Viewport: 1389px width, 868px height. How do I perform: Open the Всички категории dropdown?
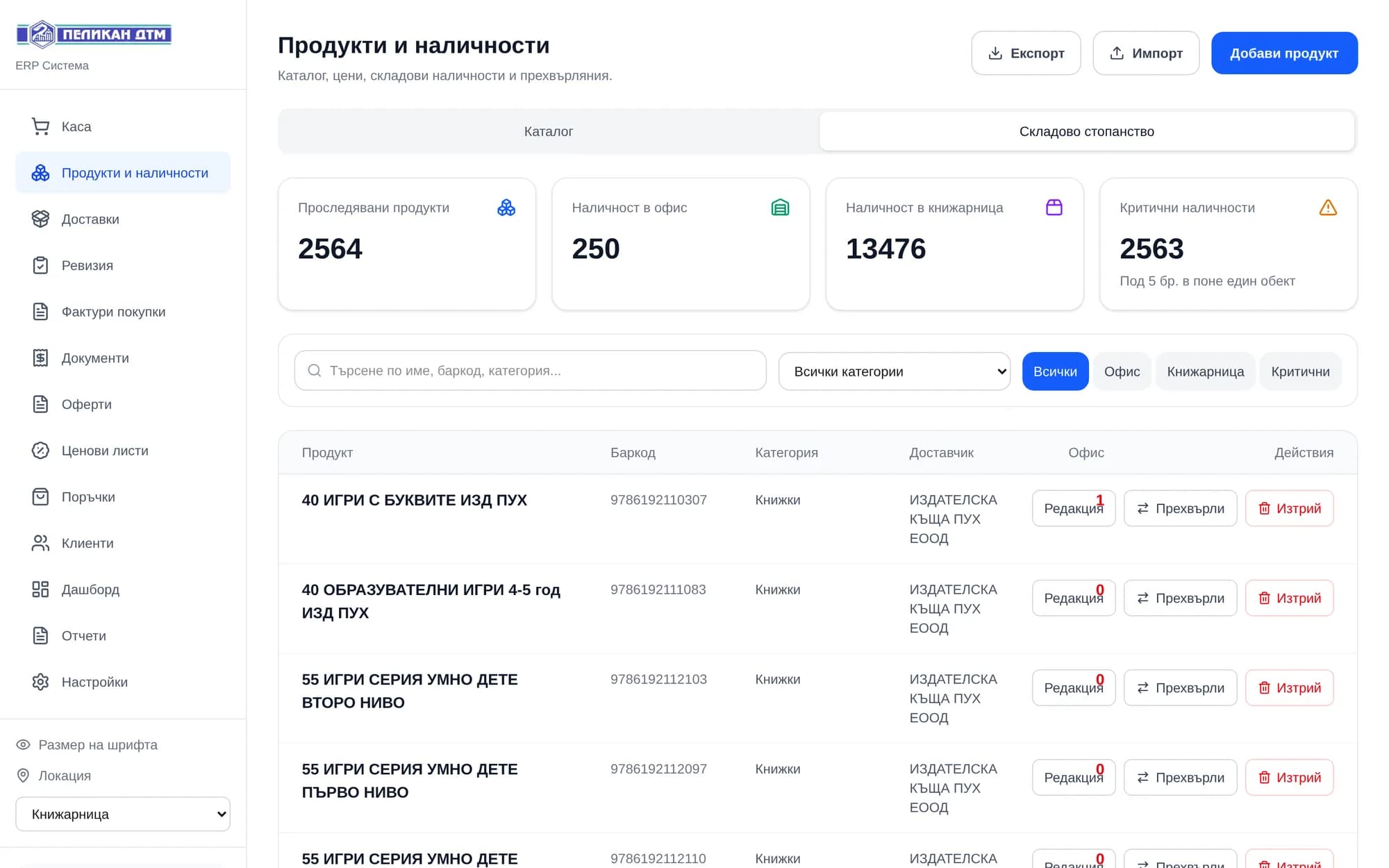(894, 372)
